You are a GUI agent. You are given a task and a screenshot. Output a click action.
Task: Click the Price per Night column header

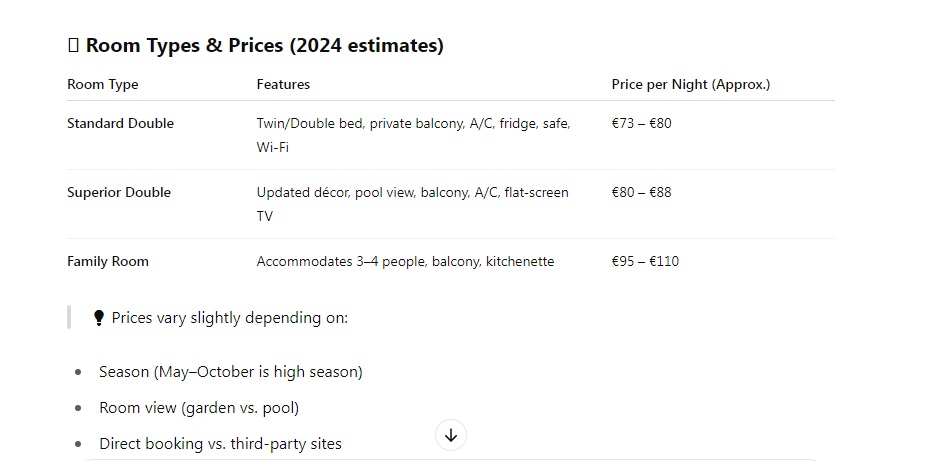(x=691, y=84)
